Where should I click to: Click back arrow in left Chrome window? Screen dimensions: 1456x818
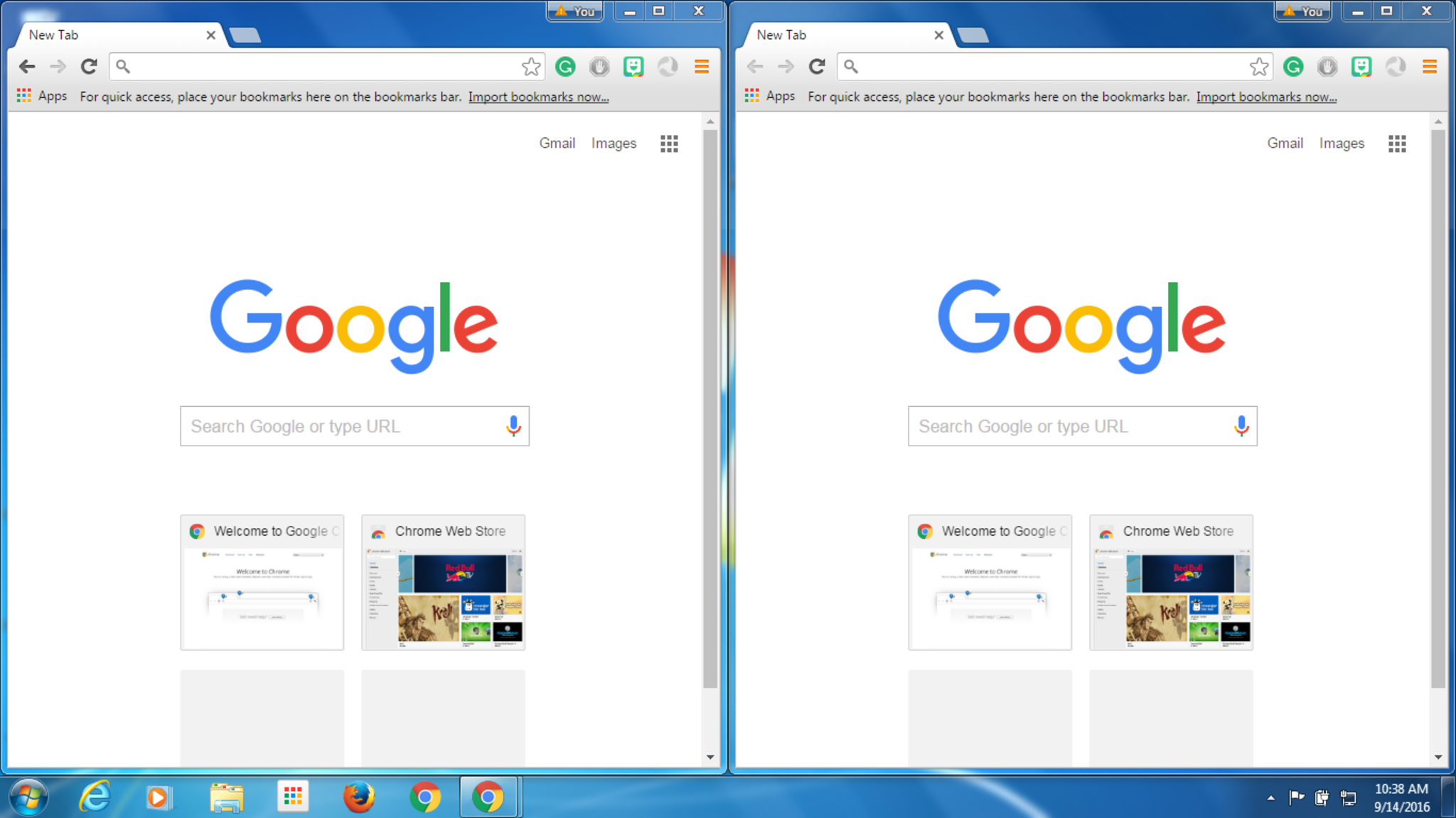27,67
